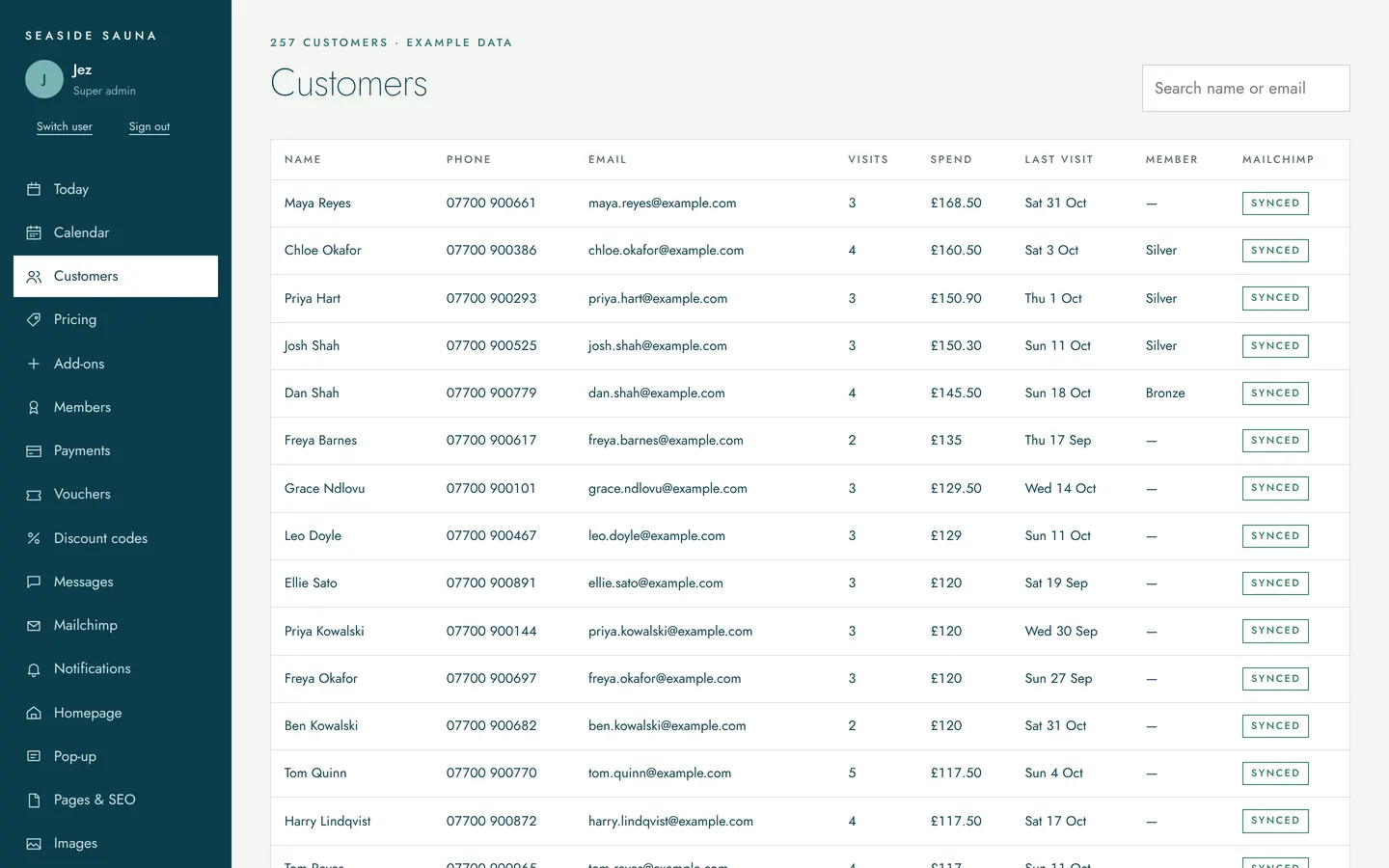
Task: Click the £129.50 spend for Grace Ndlovu
Action: (956, 488)
